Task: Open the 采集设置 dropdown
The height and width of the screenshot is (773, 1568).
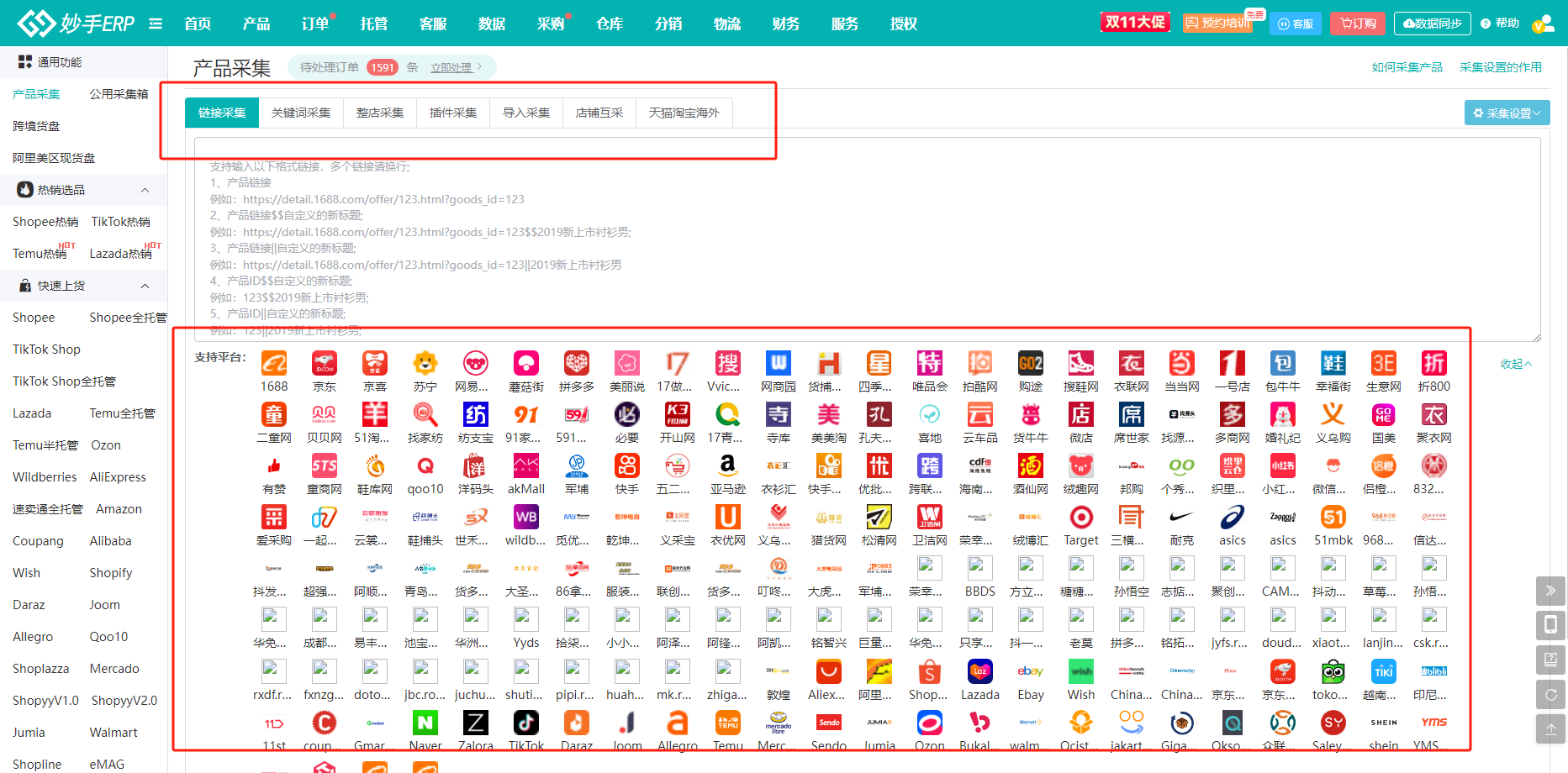Action: pyautogui.click(x=1507, y=113)
